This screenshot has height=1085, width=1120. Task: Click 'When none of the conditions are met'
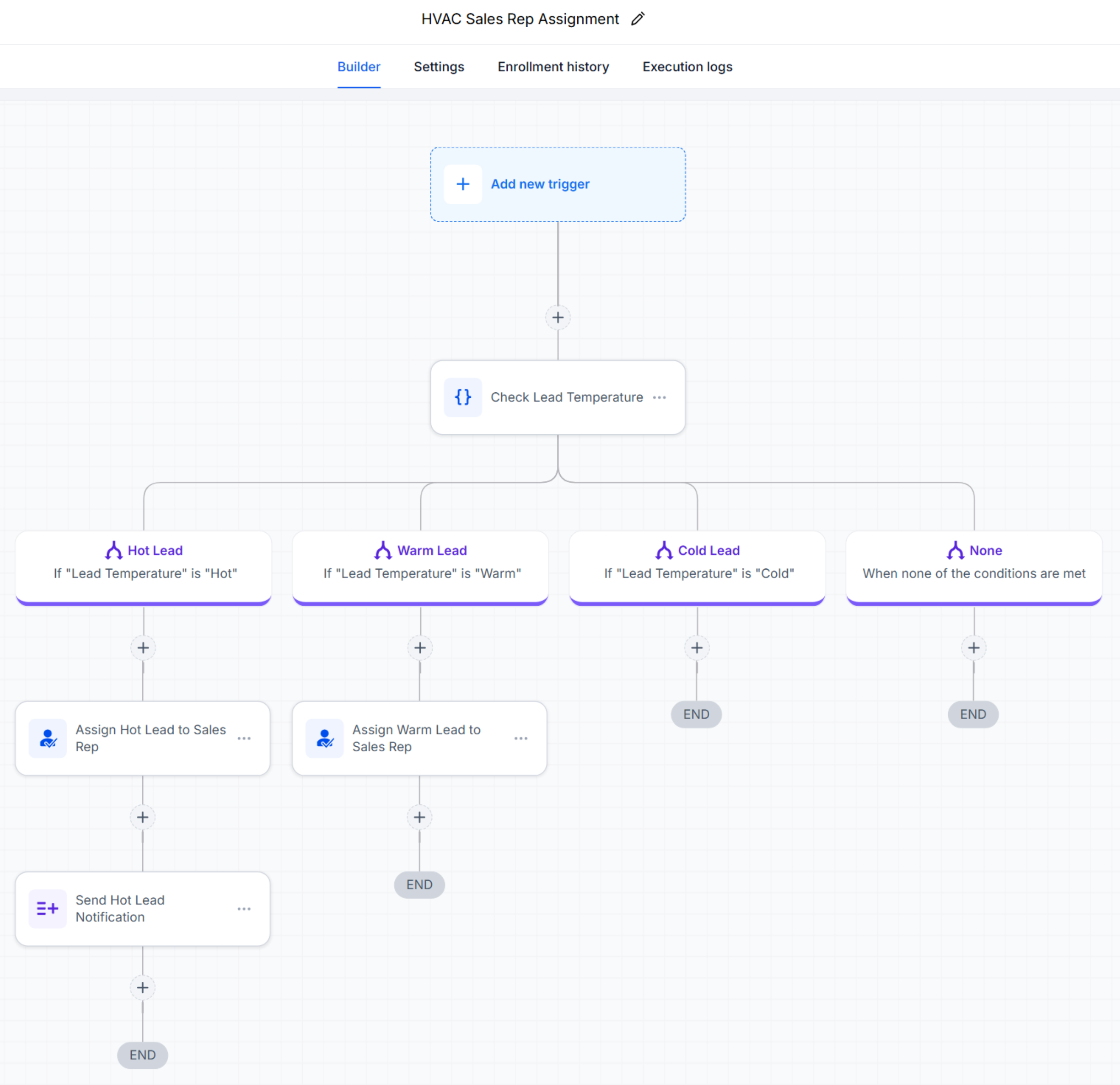click(973, 573)
